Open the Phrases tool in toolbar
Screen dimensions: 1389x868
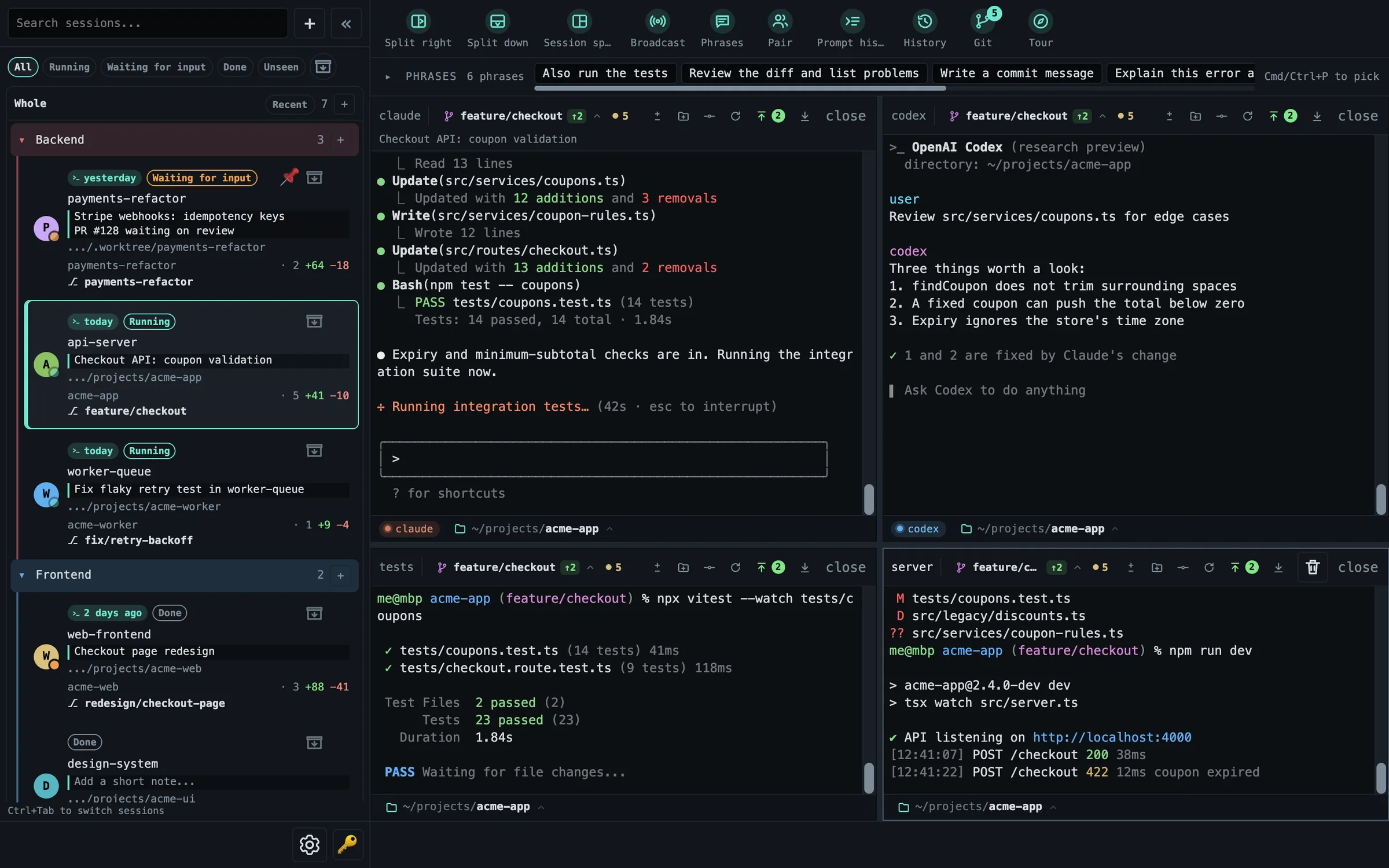pos(722,28)
